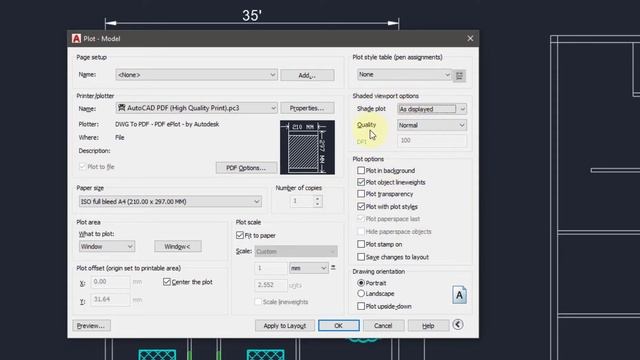The image size is (640, 360).
Task: Uncheck Fit to paper
Action: pyautogui.click(x=240, y=235)
